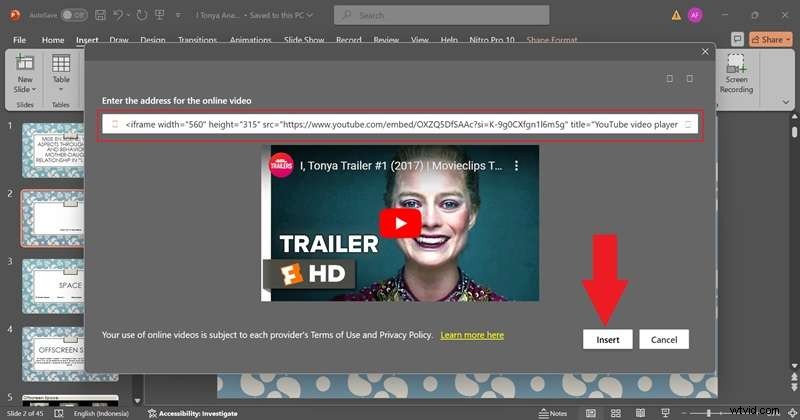Start Slide Show from status bar icon
Viewport: 800px width, 420px height.
665,413
